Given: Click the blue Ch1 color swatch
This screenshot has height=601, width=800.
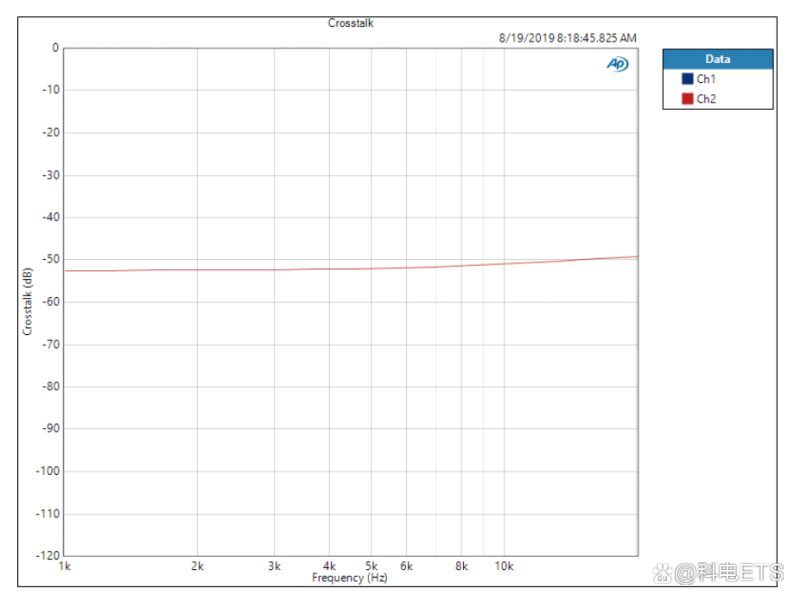Looking at the screenshot, I should (687, 79).
